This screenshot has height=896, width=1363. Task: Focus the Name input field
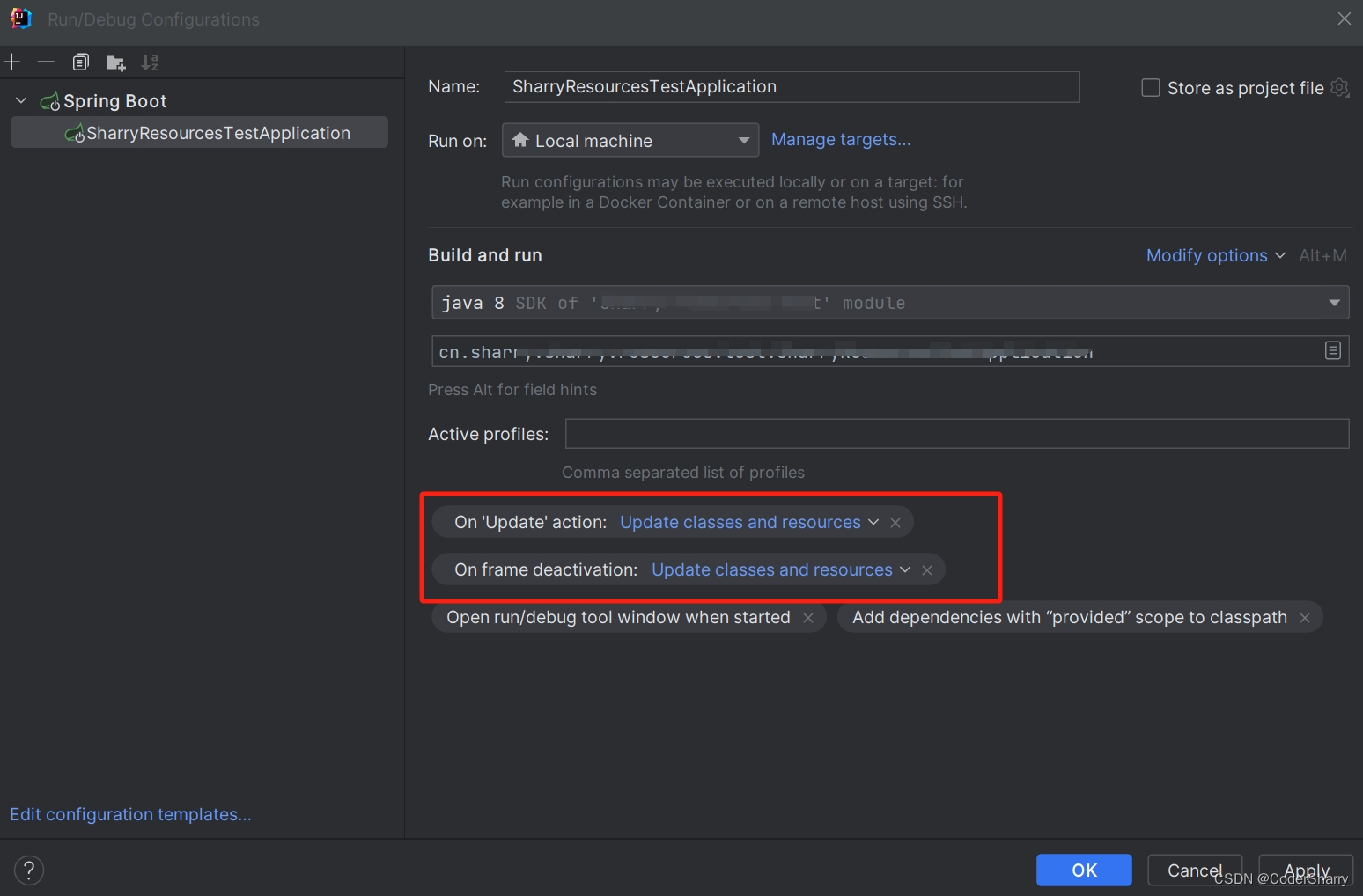792,86
